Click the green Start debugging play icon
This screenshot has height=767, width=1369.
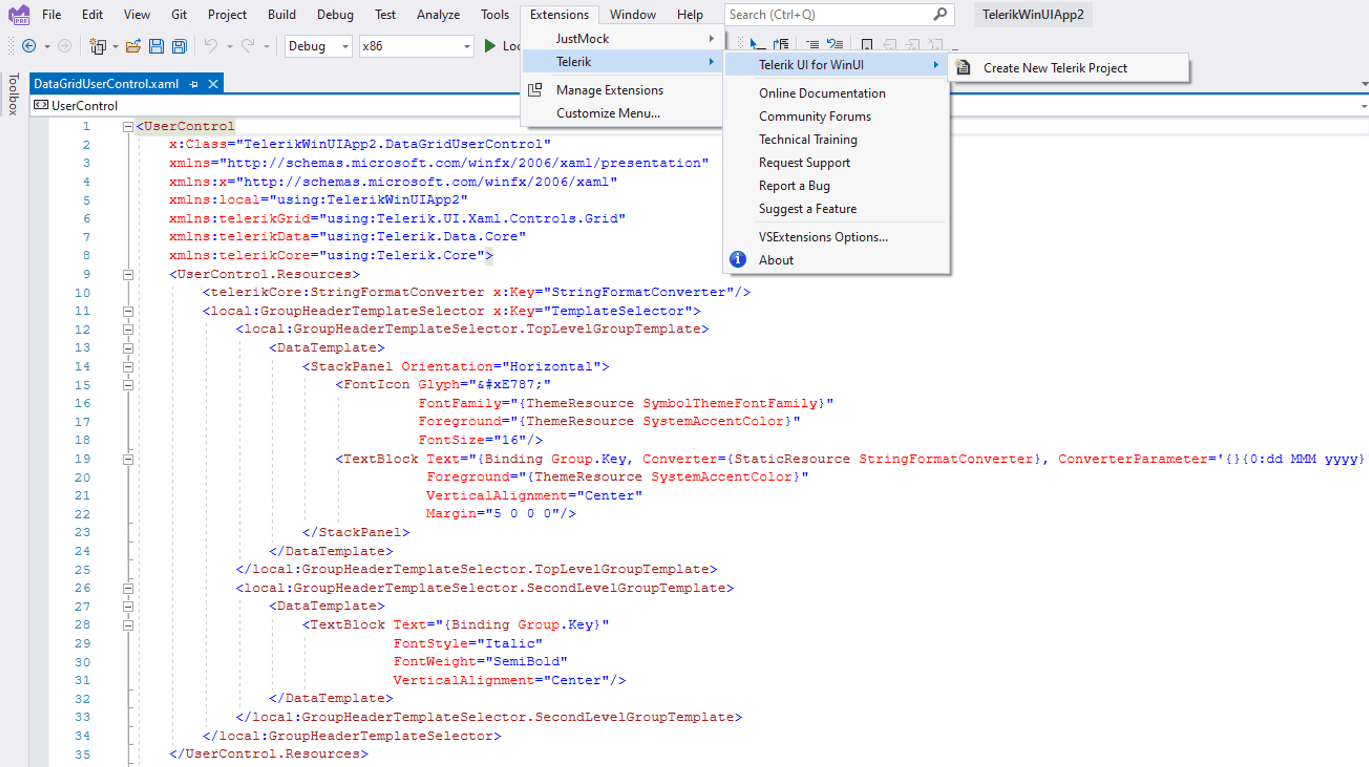(490, 46)
